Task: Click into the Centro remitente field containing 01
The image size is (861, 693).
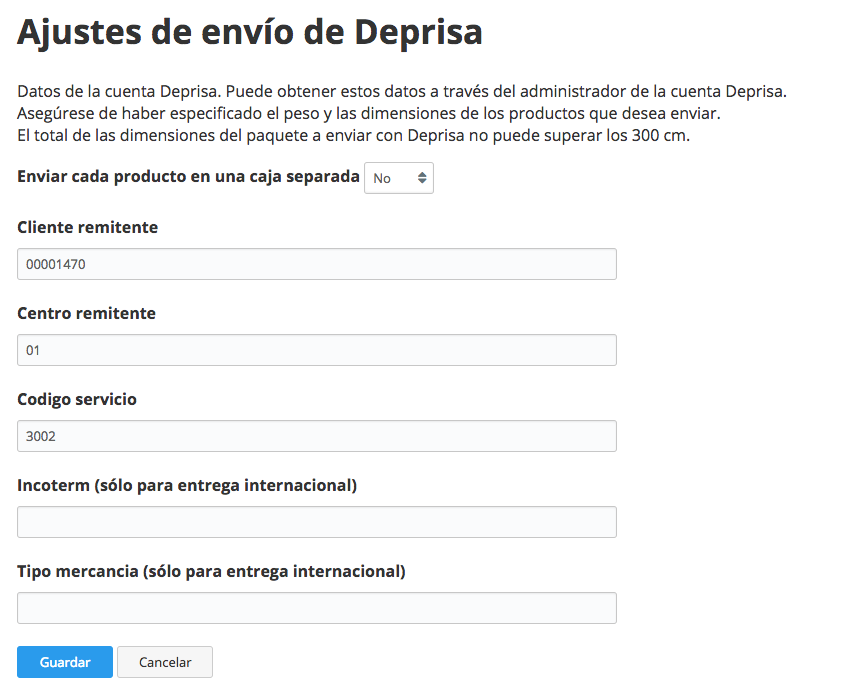Action: pos(317,350)
